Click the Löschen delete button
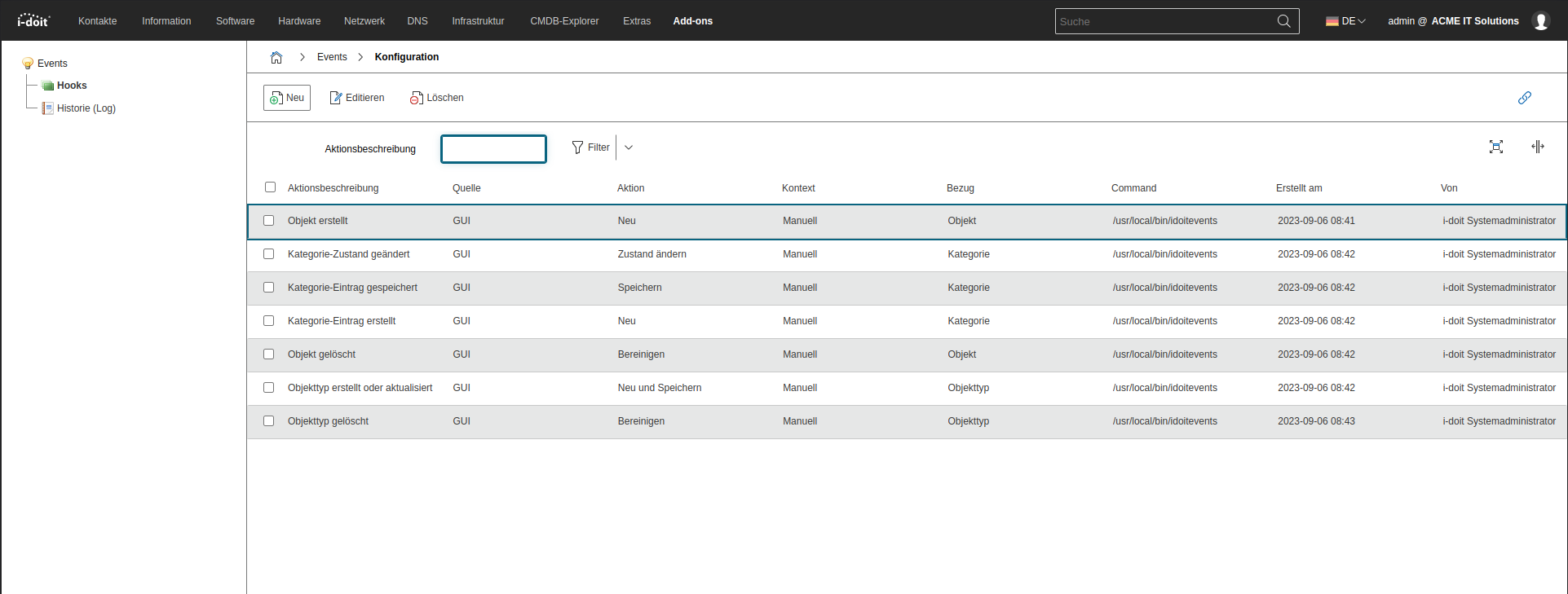The width and height of the screenshot is (1568, 594). click(437, 98)
